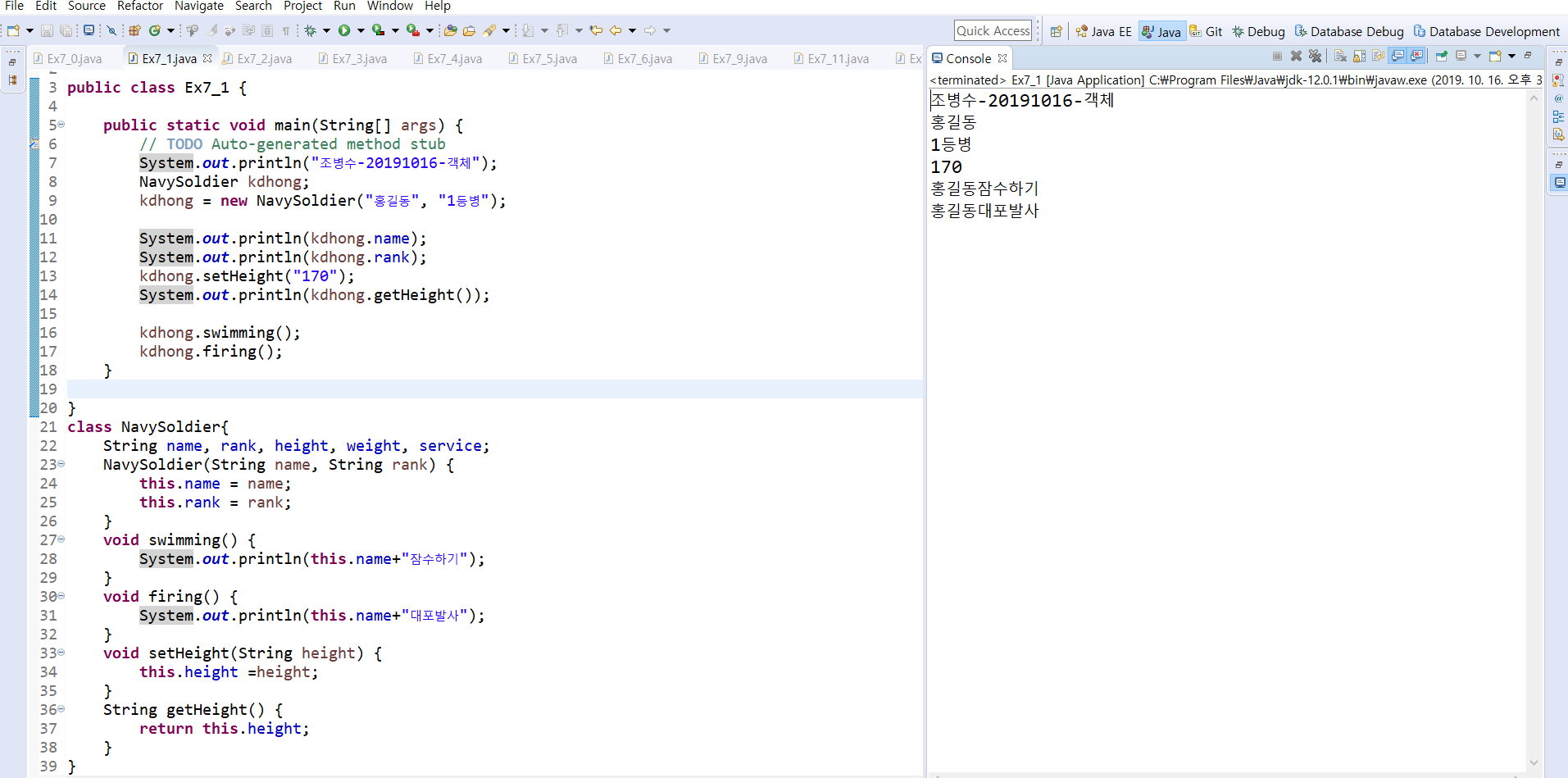This screenshot has width=1568, height=778.
Task: Collapse the getHeight method fold at line 36
Action: [x=61, y=709]
